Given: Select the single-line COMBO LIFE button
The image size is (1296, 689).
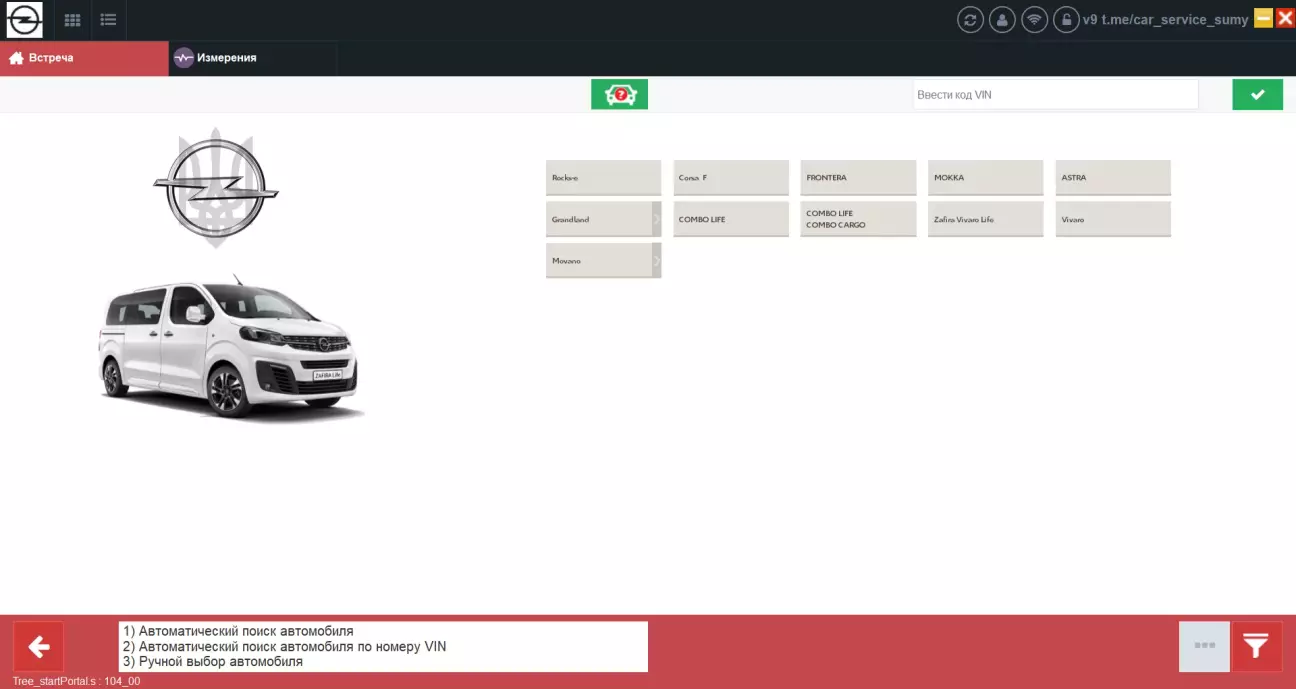Looking at the screenshot, I should [x=731, y=219].
